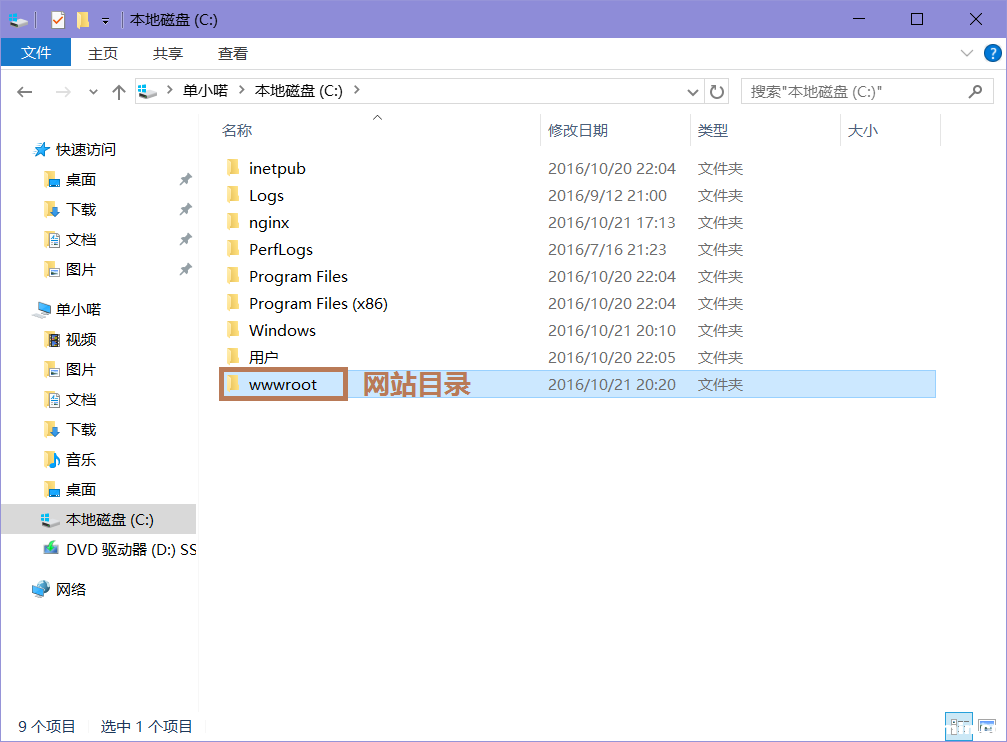Click the Properties quick access icon in title bar
Image resolution: width=1007 pixels, height=742 pixels.
(x=58, y=20)
